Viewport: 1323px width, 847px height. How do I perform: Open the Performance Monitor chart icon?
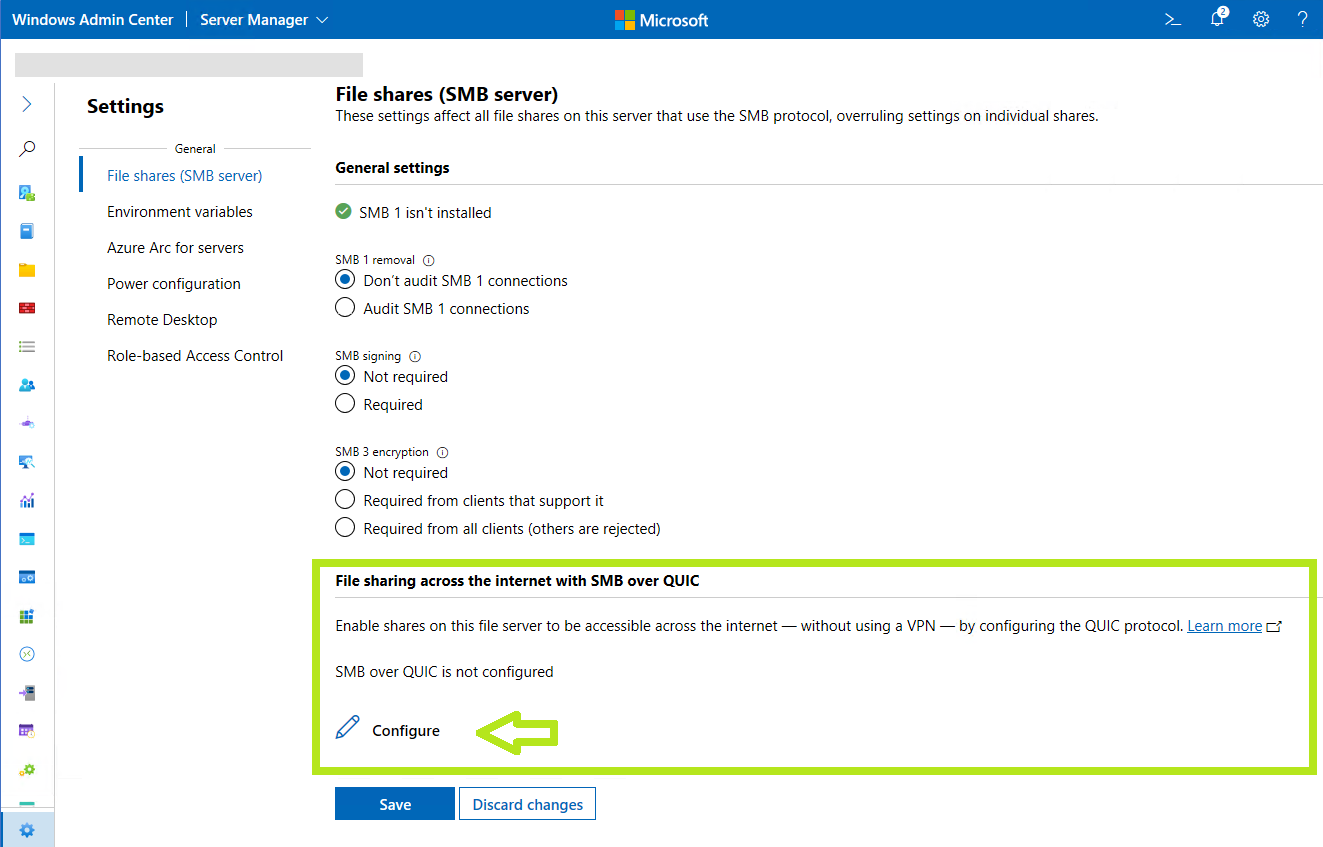27,501
